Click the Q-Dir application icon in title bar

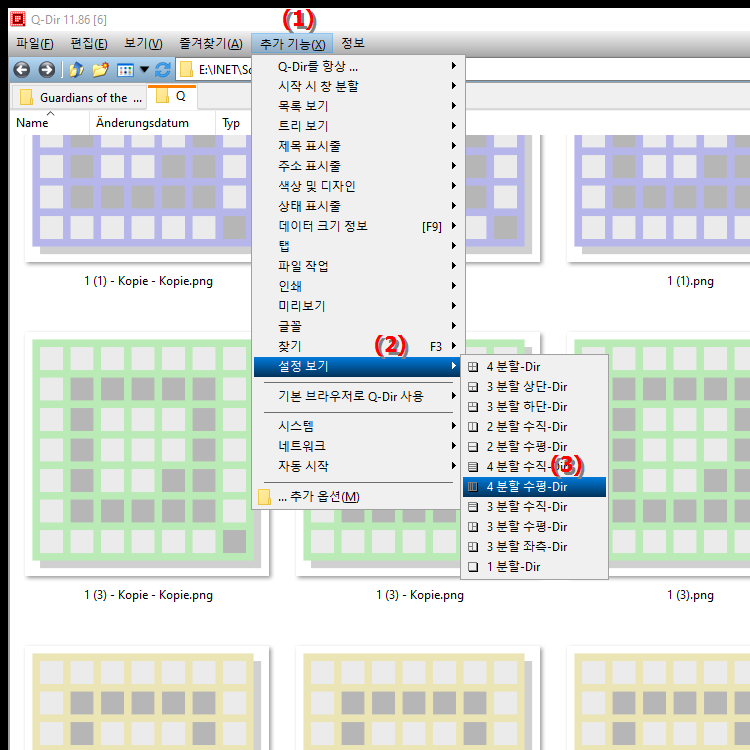(x=18, y=19)
